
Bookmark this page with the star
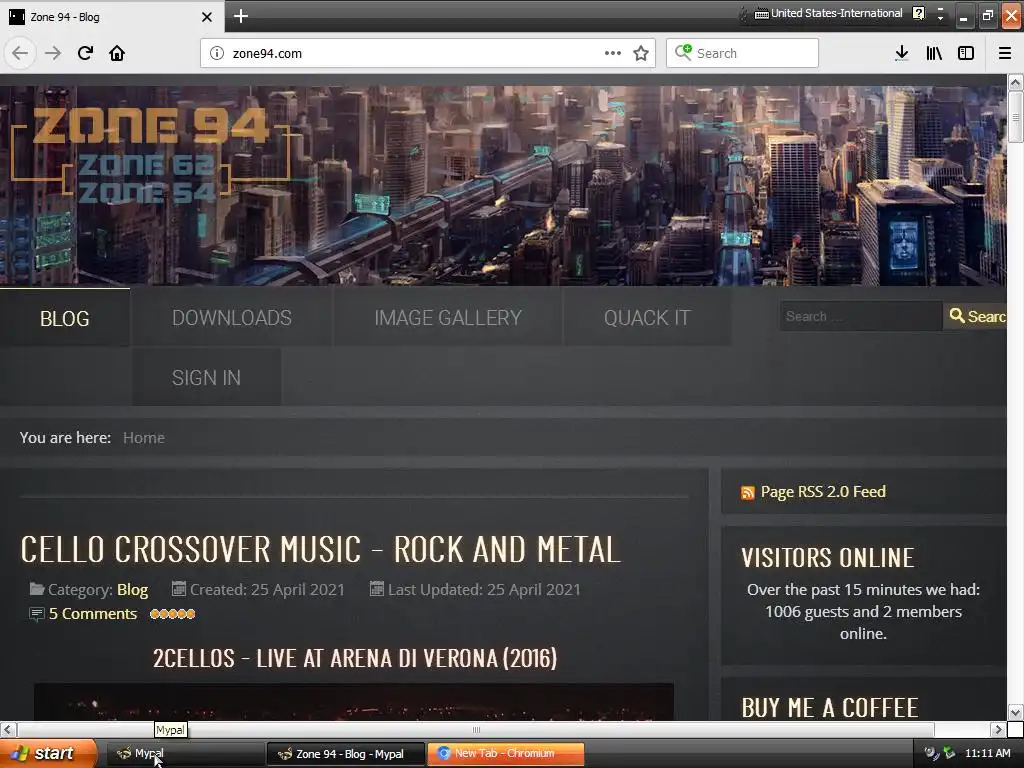click(641, 53)
